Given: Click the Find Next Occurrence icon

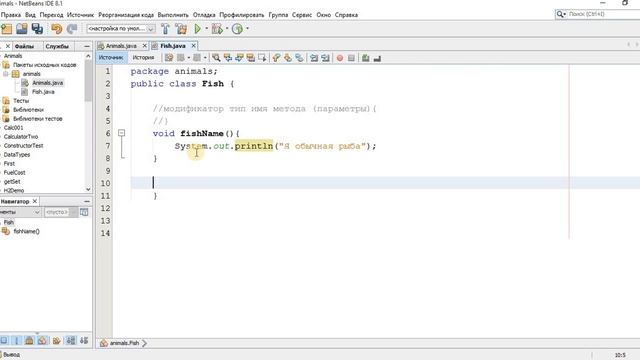Looking at the screenshot, I should pos(239,58).
